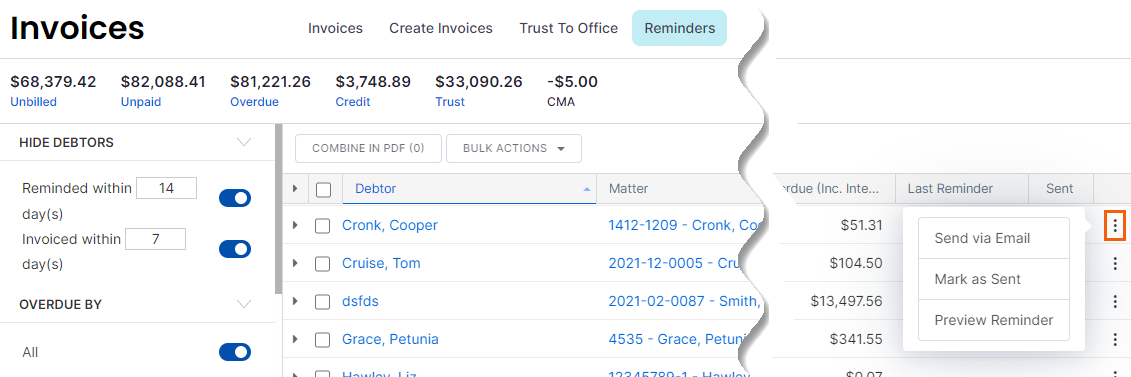Toggle the Invoiced within days switch
The image size is (1131, 377).
(235, 249)
